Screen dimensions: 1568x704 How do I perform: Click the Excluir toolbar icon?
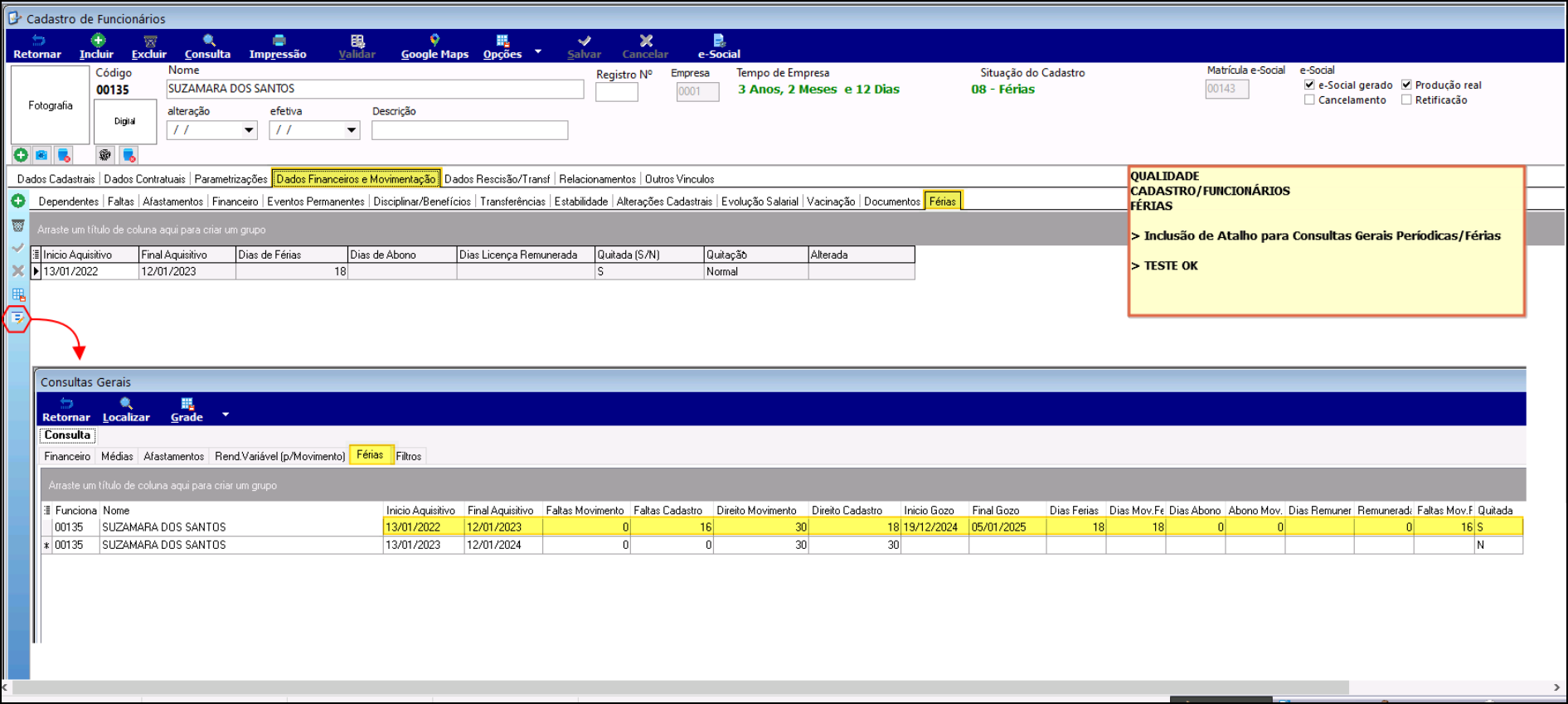click(x=150, y=41)
